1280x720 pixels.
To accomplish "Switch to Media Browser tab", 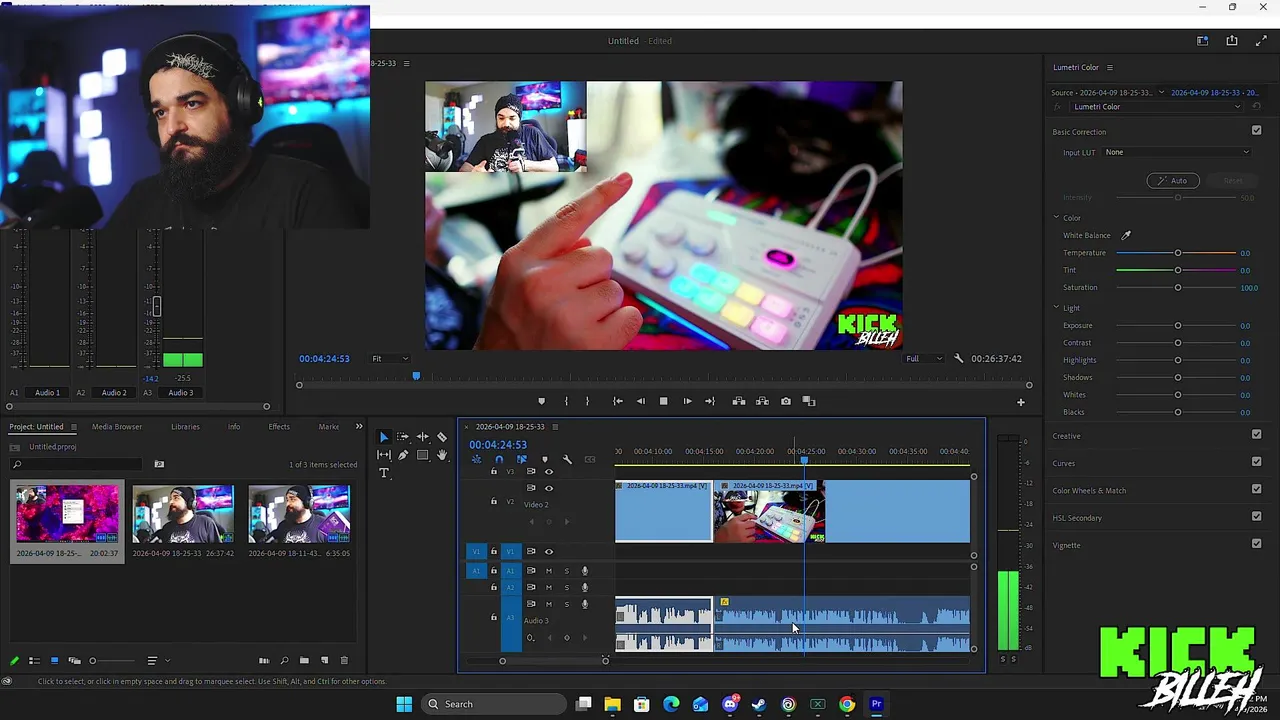I will point(117,427).
